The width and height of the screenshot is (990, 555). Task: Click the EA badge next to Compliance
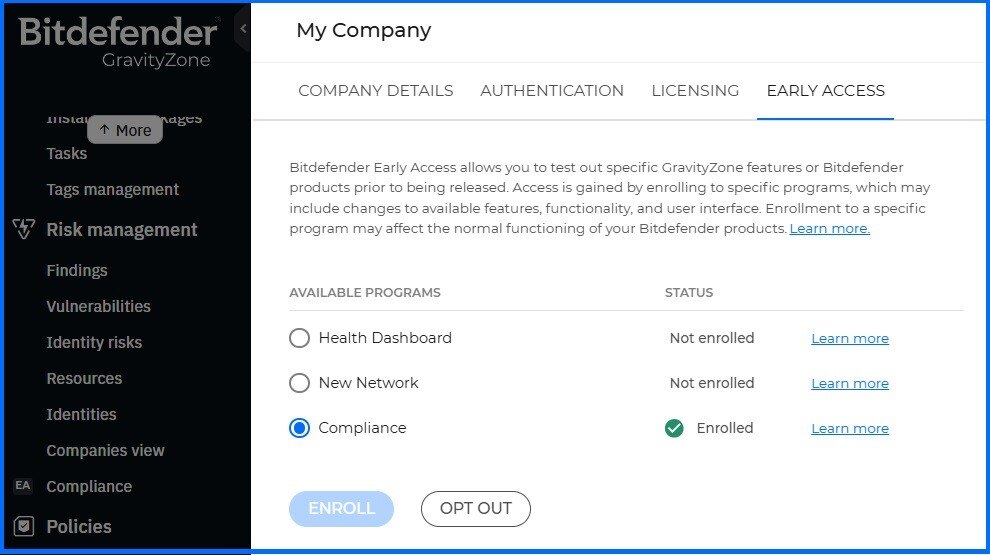coord(23,486)
